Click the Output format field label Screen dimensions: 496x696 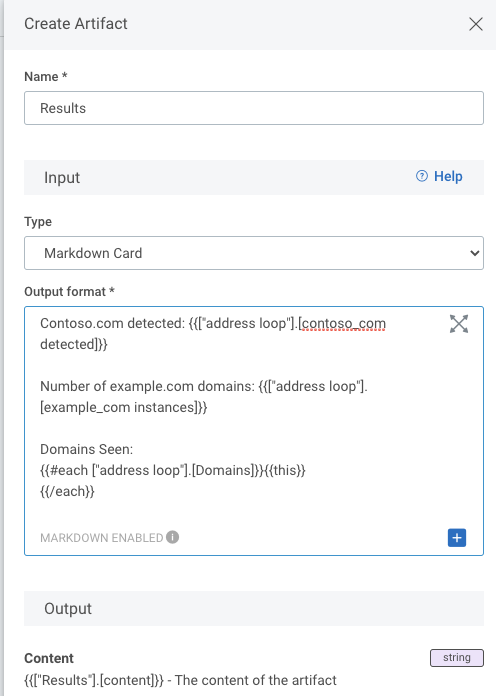click(69, 292)
